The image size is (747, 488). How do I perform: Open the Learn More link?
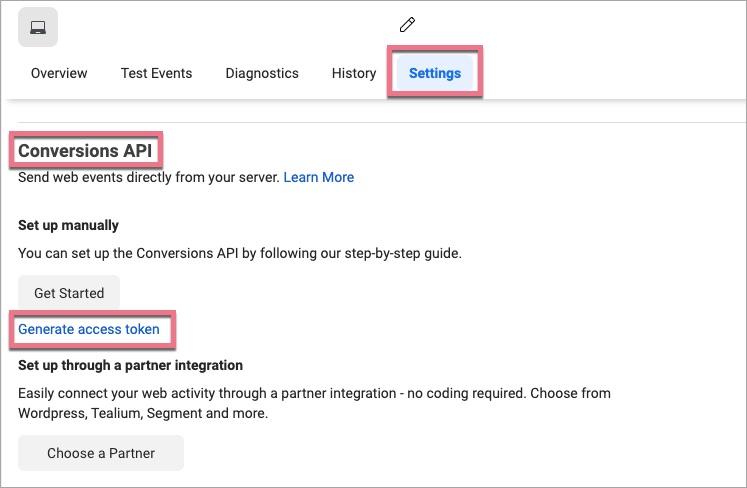click(x=318, y=177)
